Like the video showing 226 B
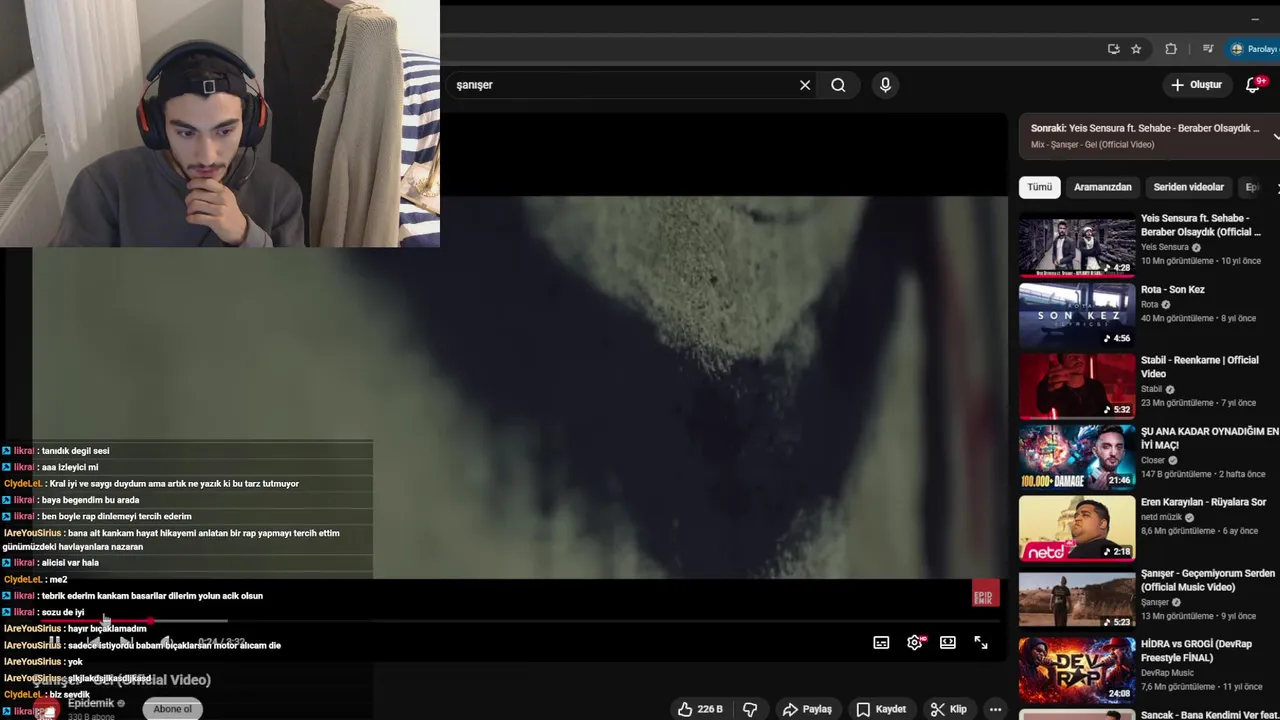This screenshot has height=720, width=1280. pyautogui.click(x=700, y=709)
